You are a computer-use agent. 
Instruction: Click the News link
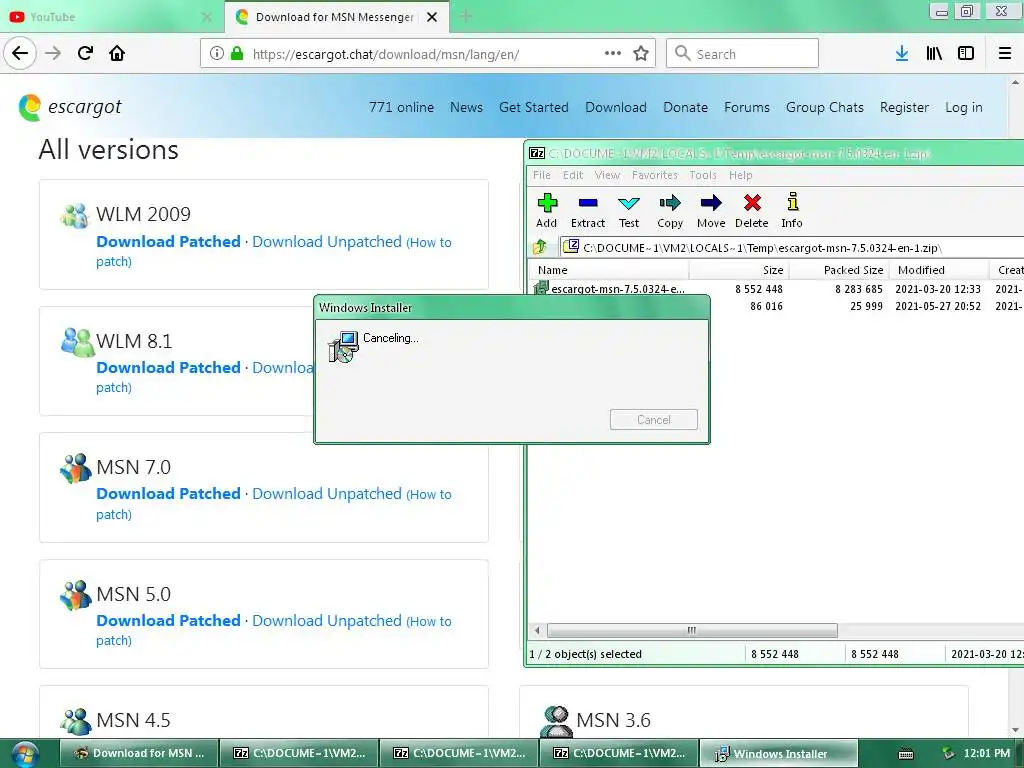[466, 107]
